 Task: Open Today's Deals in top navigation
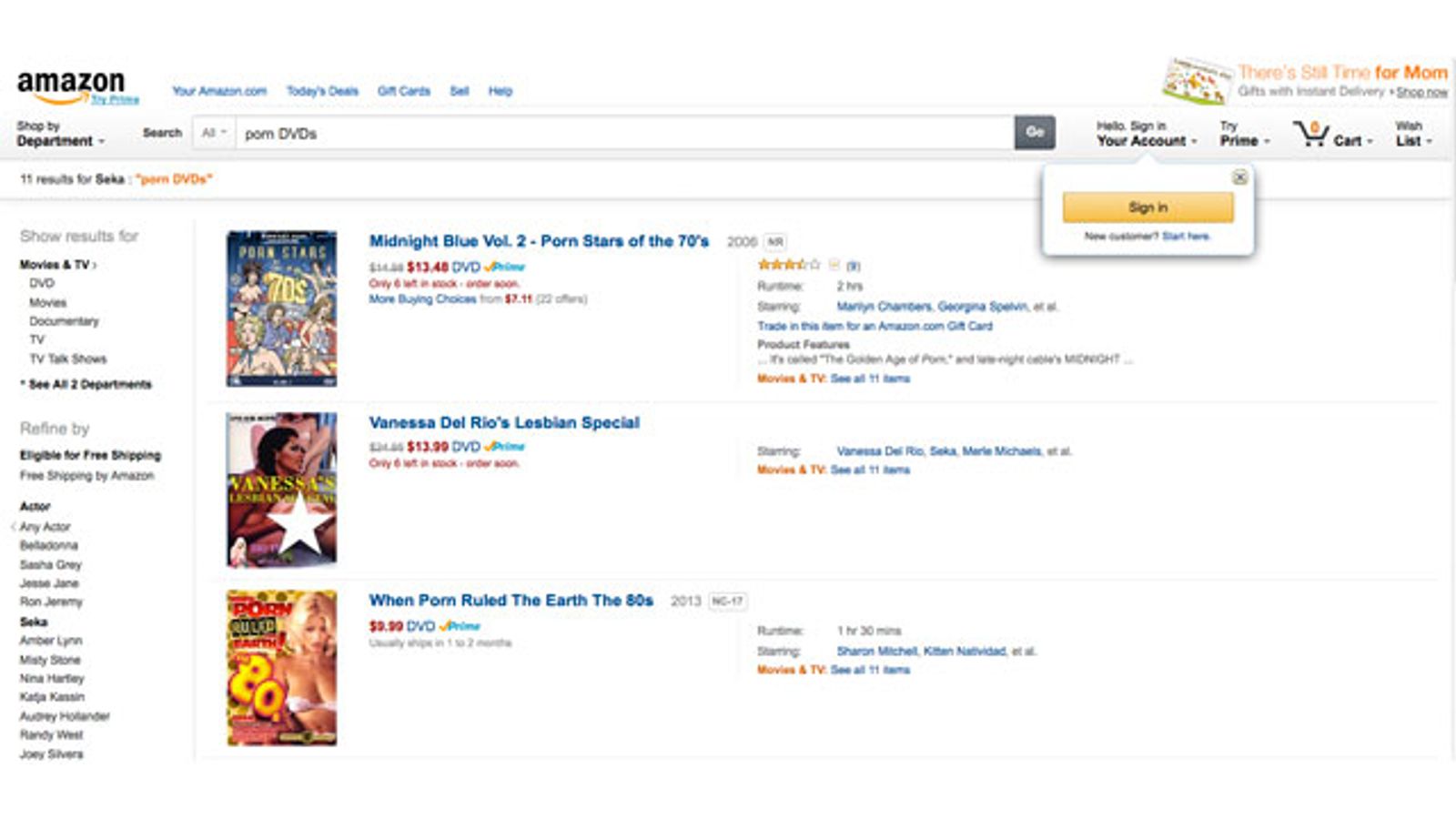pyautogui.click(x=322, y=91)
